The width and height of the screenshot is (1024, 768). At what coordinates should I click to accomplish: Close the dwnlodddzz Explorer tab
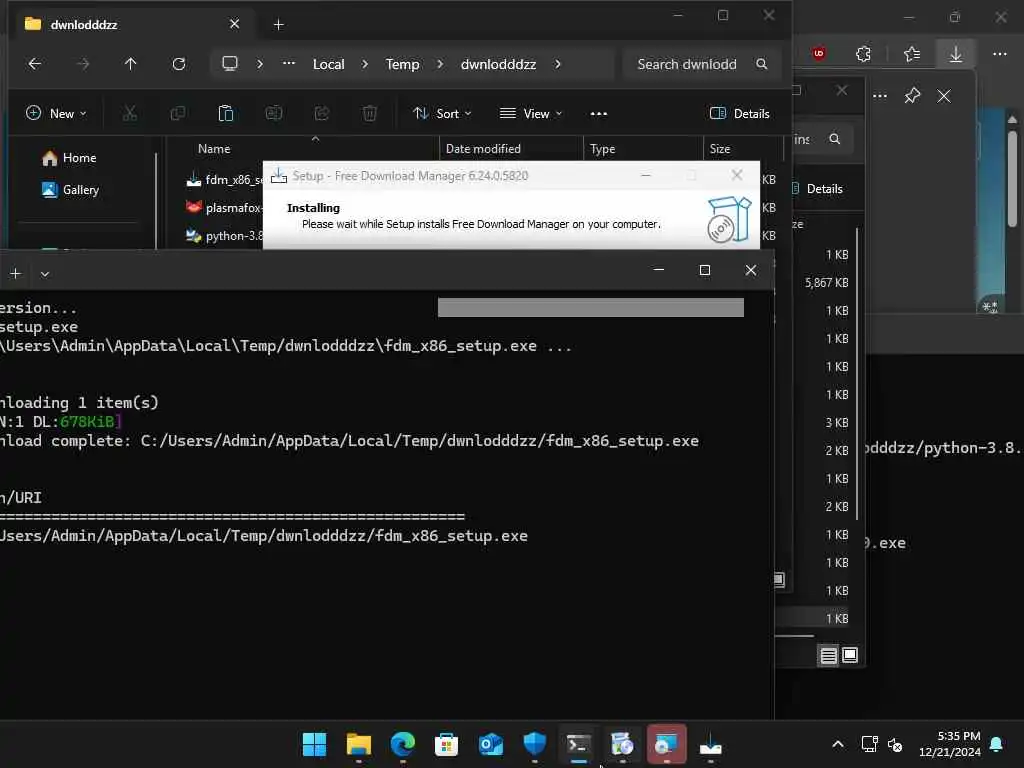[x=234, y=24]
